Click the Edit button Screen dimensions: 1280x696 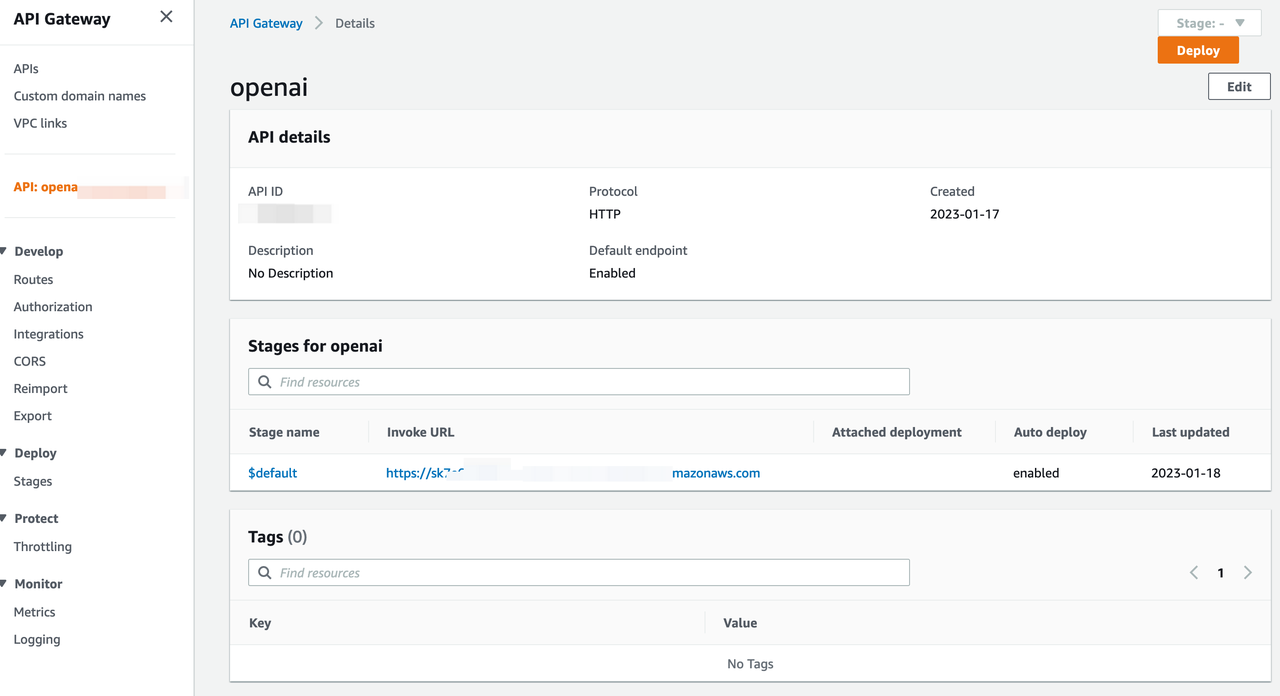1239,87
